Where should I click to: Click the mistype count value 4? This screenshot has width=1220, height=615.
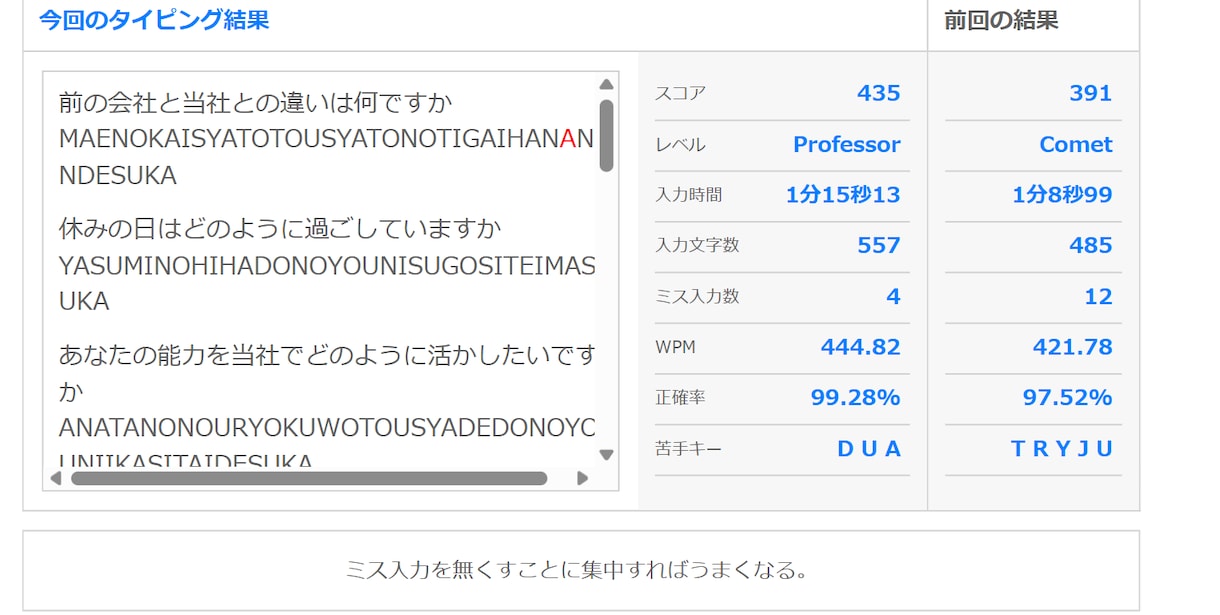tap(893, 296)
